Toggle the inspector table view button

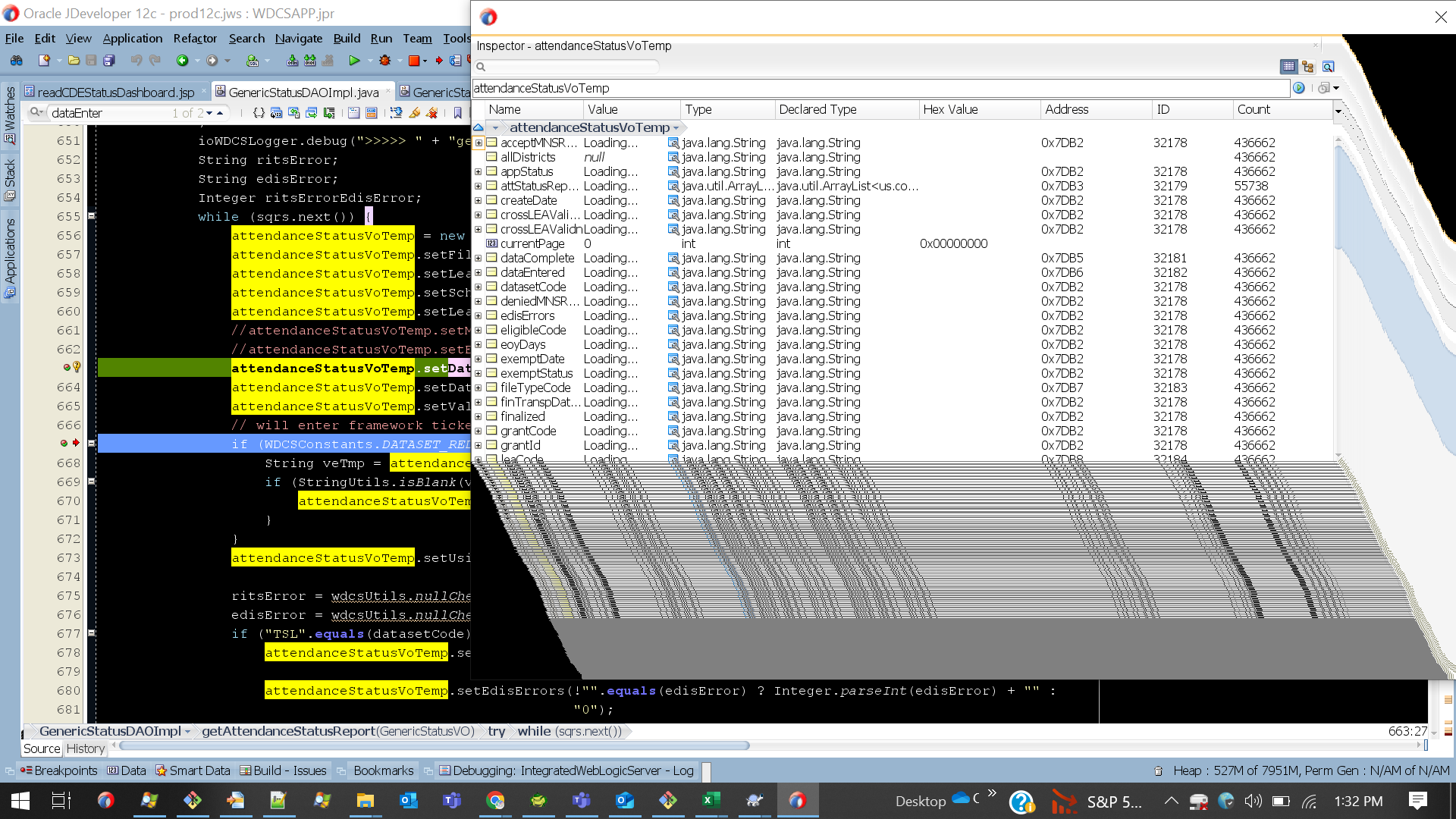pyautogui.click(x=1288, y=67)
